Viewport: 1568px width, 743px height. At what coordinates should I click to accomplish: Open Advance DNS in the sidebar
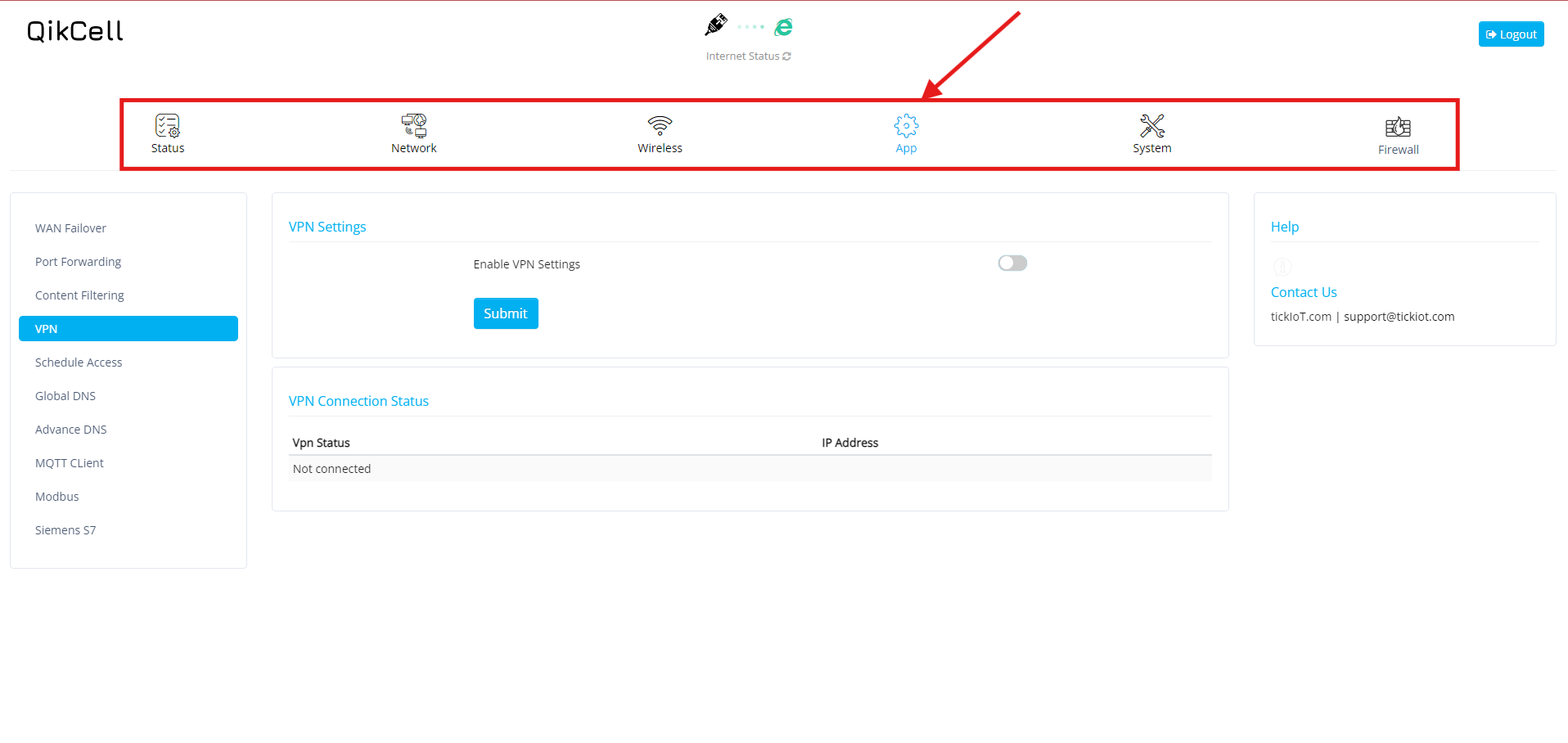[x=128, y=430]
